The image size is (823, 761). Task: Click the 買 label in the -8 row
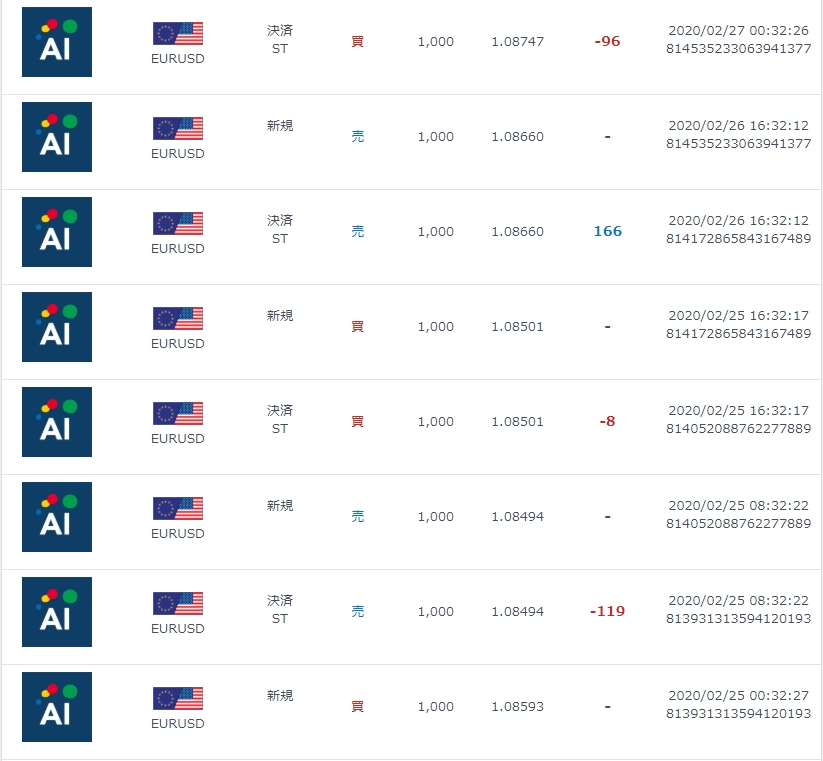point(357,421)
